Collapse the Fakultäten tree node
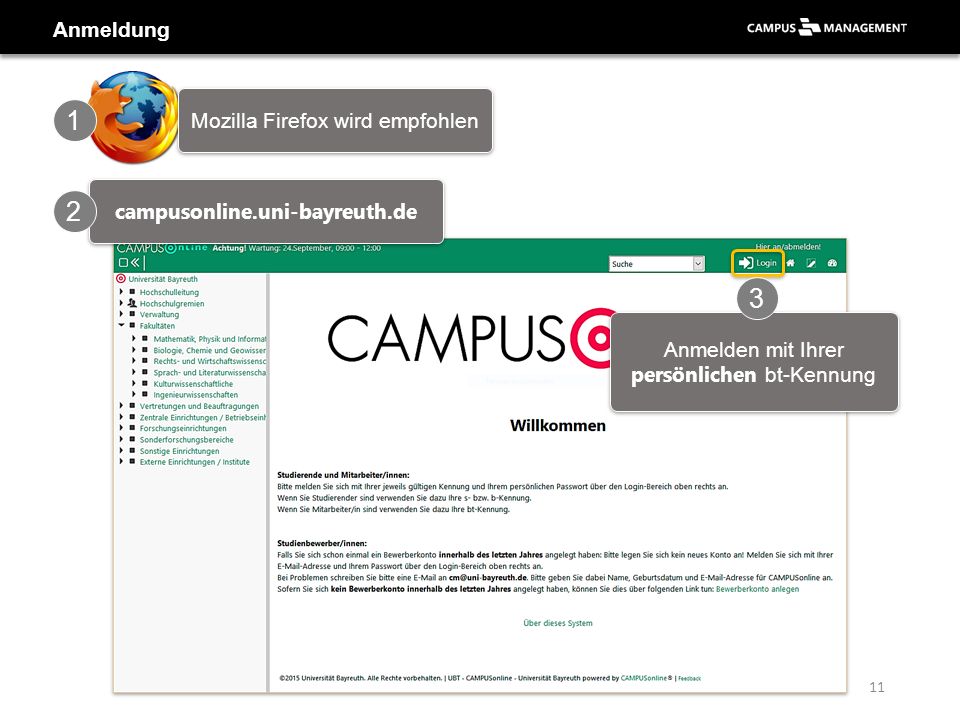Viewport: 960px width, 720px height. coord(121,326)
